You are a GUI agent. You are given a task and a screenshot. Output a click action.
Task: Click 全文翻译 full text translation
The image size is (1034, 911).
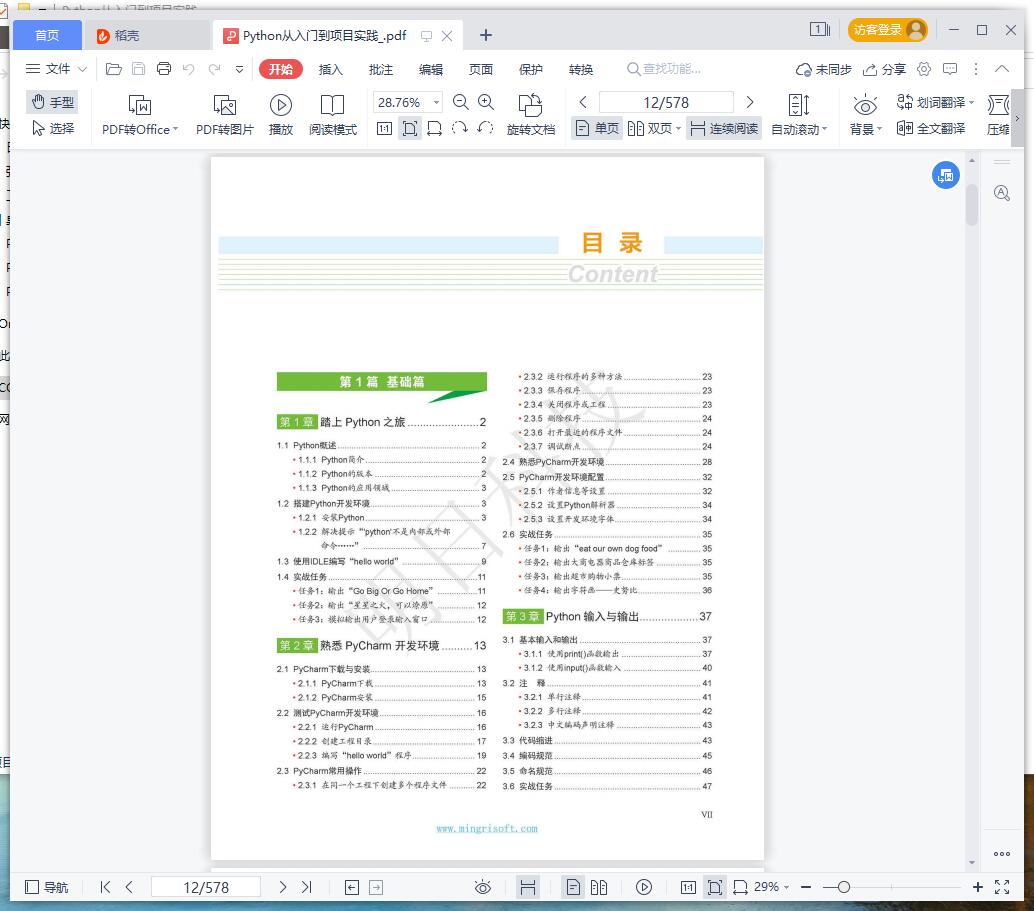(x=931, y=128)
